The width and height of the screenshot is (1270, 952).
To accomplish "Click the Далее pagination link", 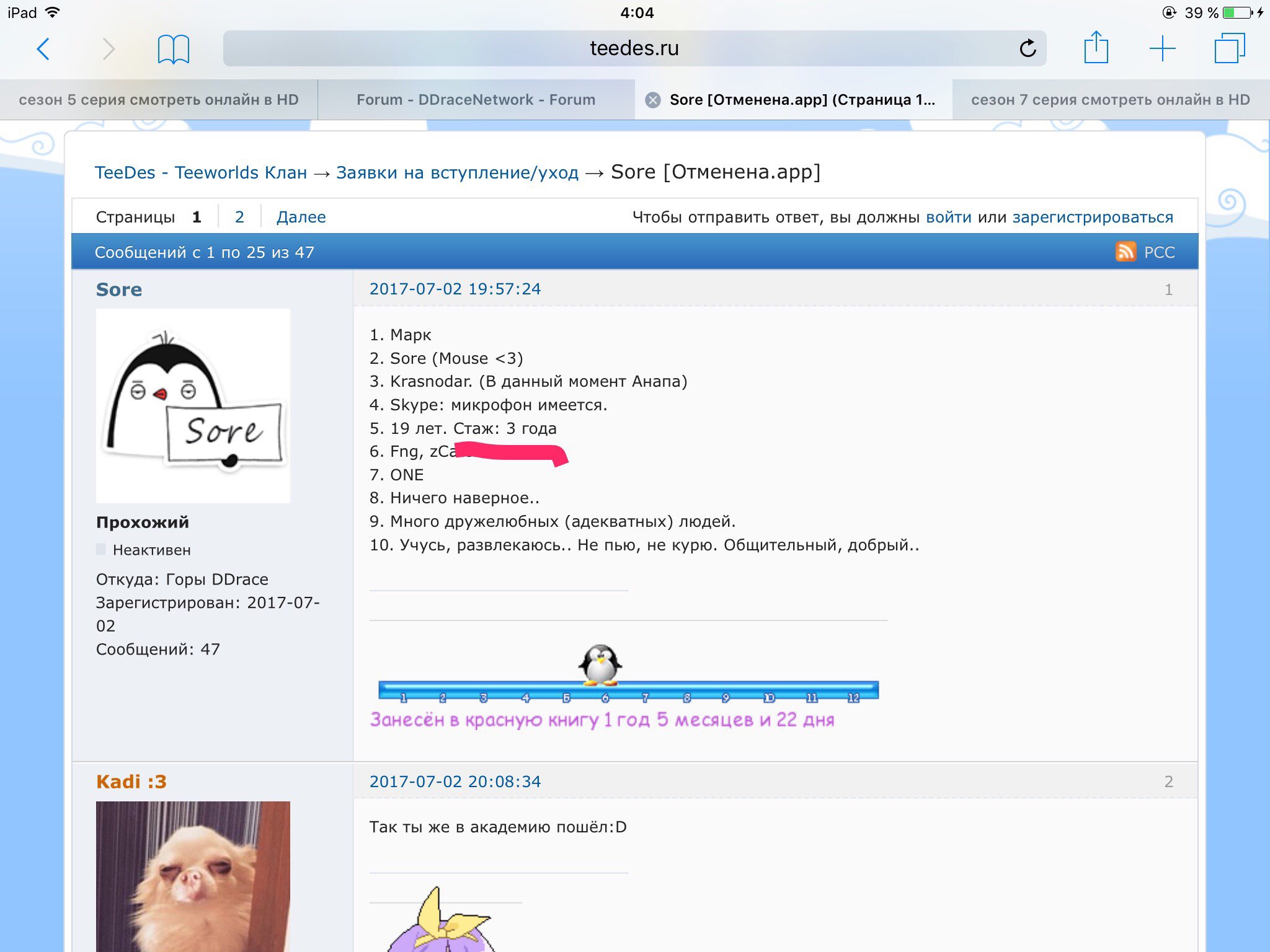I will pyautogui.click(x=301, y=217).
